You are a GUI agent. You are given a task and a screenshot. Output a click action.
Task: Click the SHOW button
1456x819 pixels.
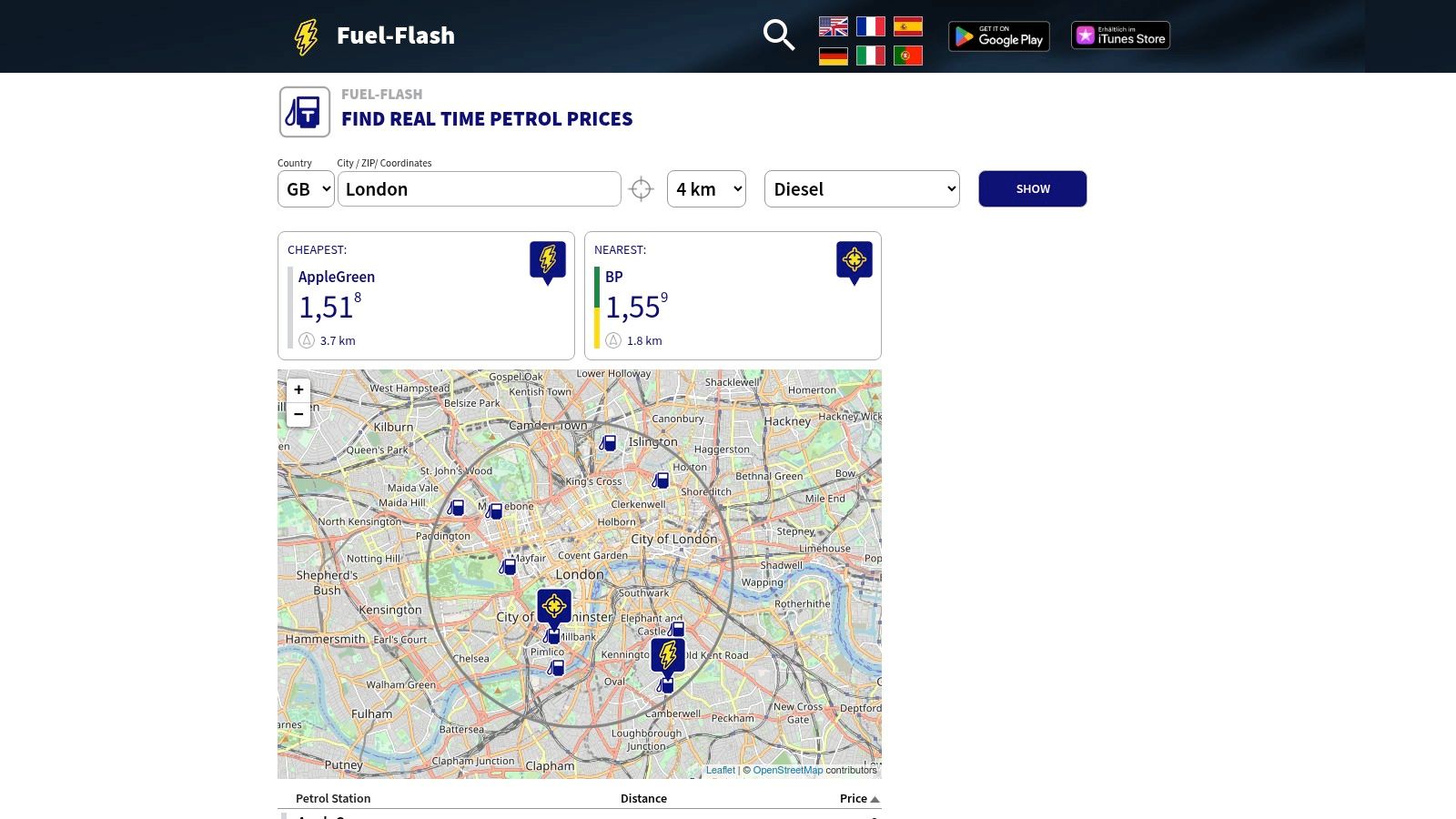[x=1033, y=189]
